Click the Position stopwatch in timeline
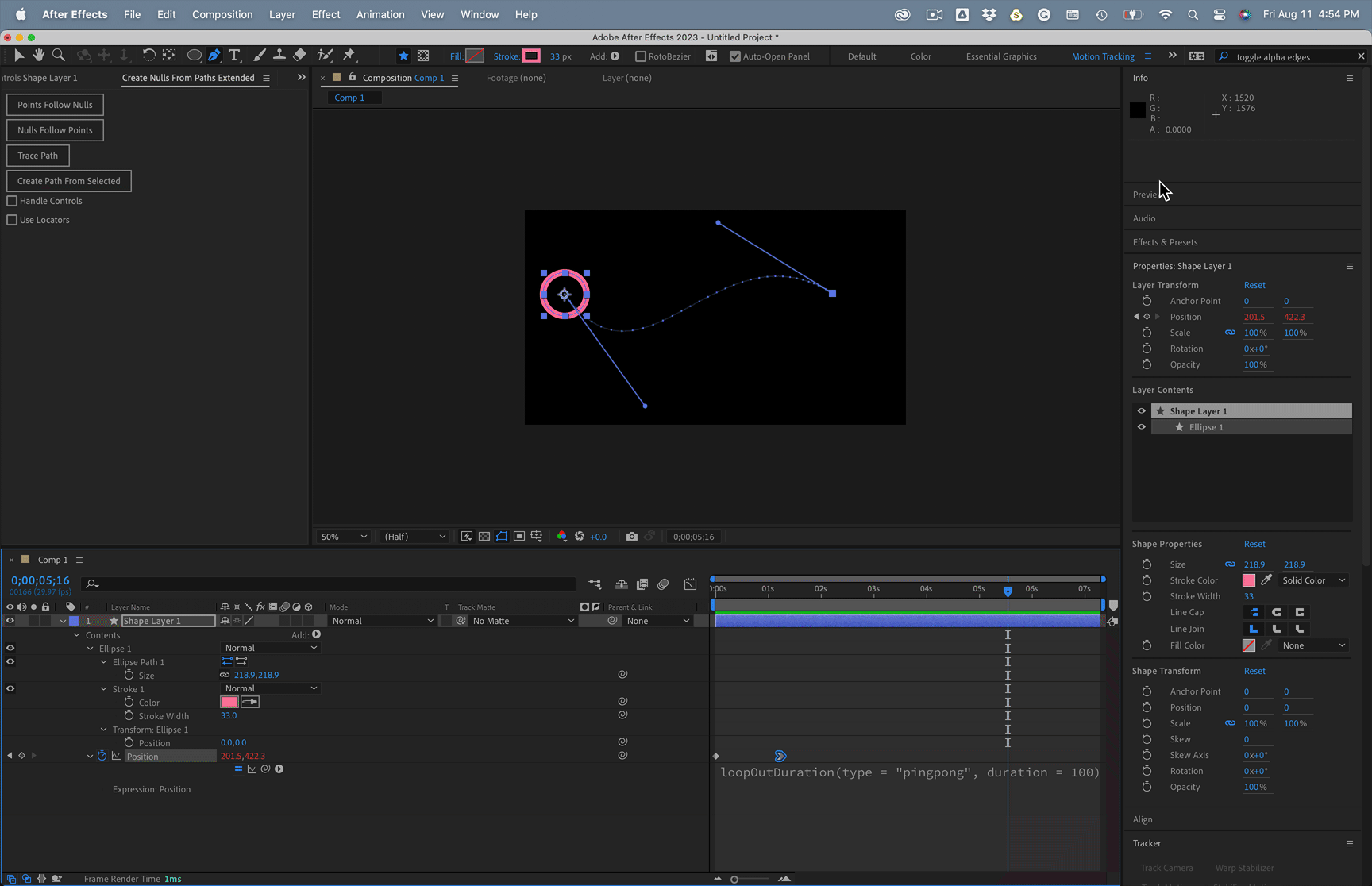Viewport: 1372px width, 886px height. point(102,756)
